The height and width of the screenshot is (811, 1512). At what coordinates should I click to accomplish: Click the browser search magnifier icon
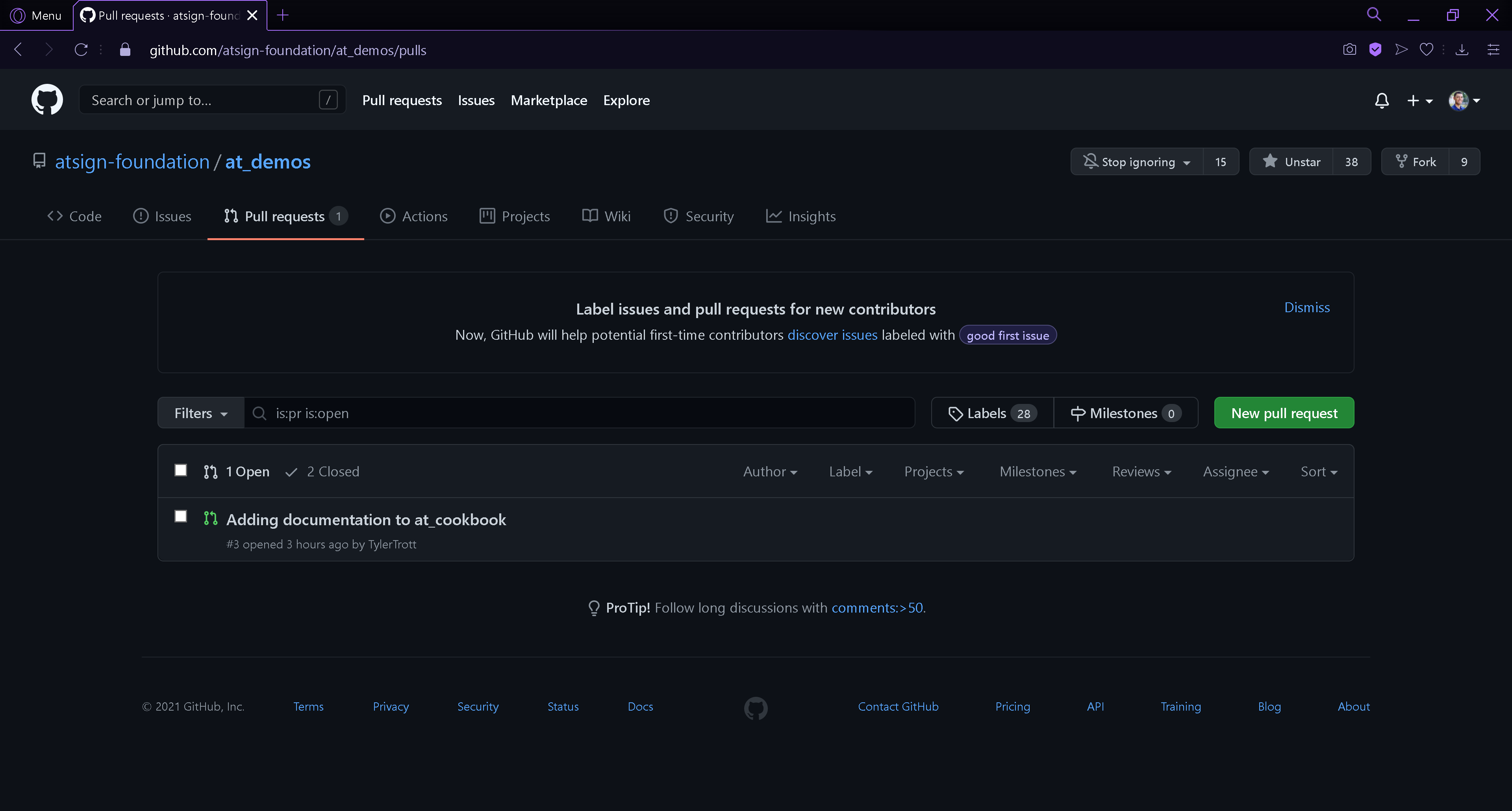[x=1373, y=15]
